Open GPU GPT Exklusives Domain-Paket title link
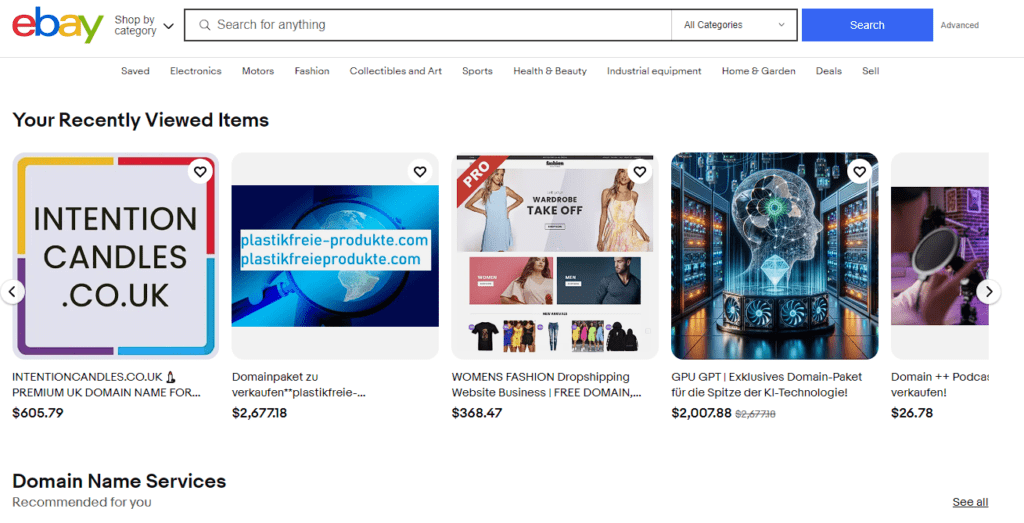 [x=767, y=385]
